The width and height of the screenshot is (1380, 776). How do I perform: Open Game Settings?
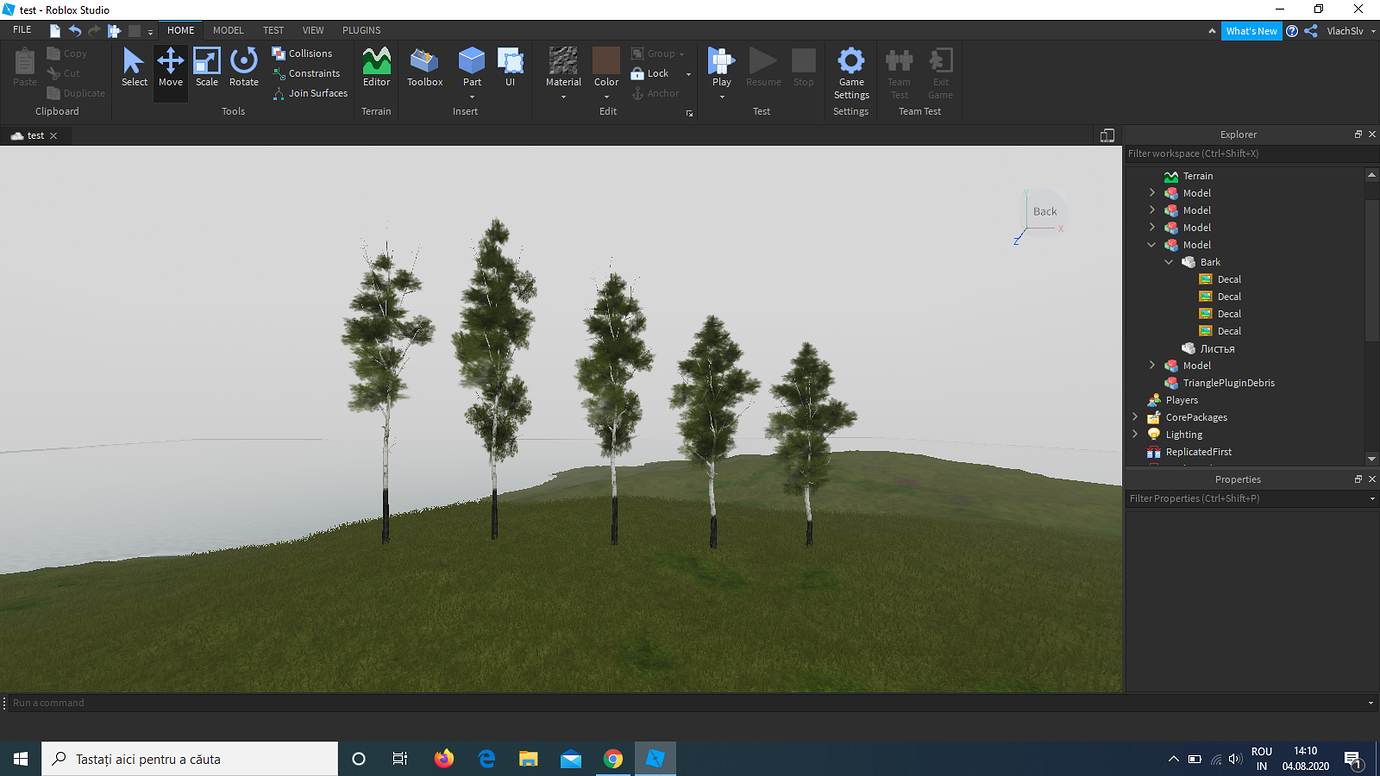click(850, 68)
